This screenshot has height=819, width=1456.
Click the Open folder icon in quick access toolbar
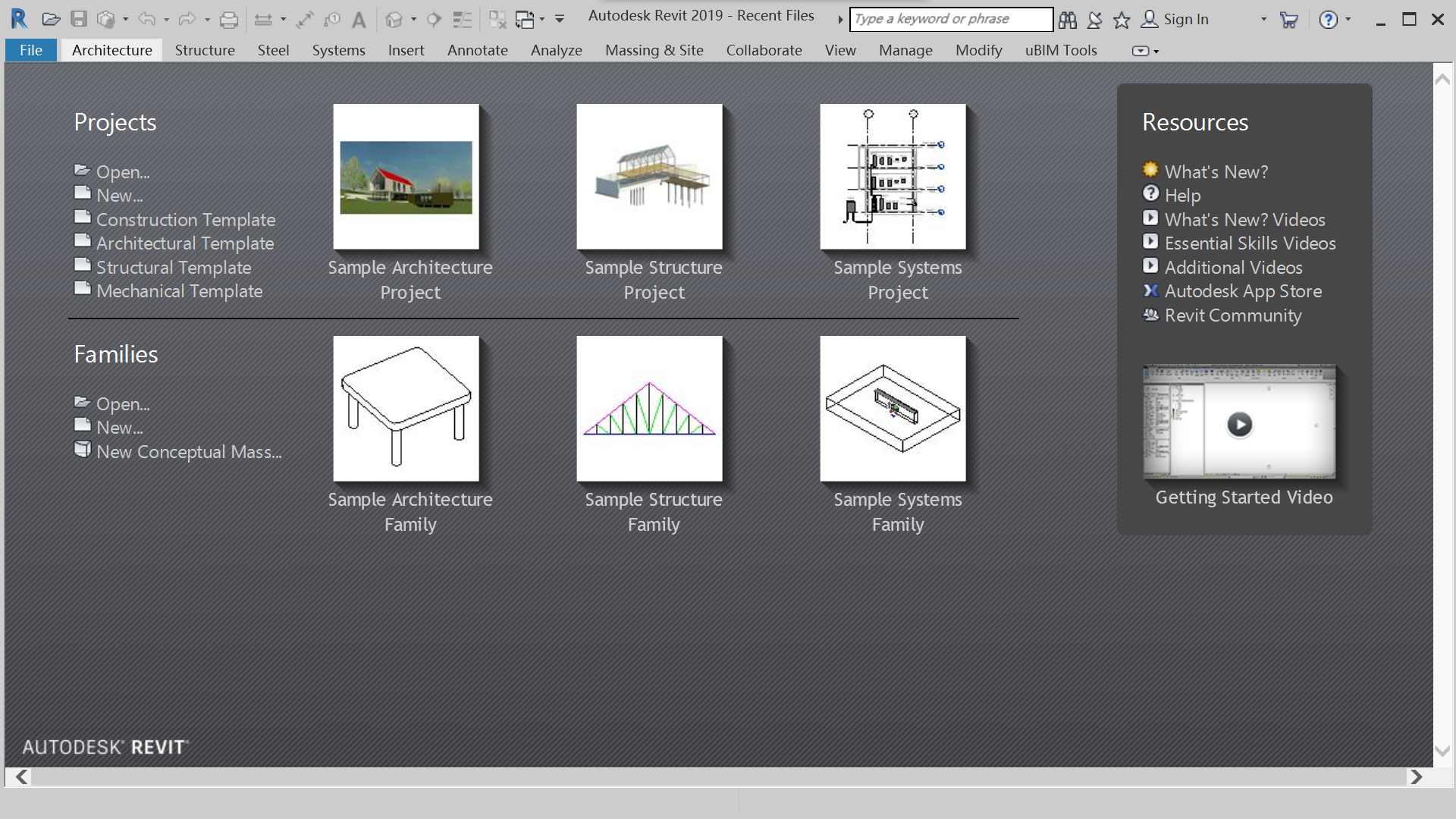pyautogui.click(x=51, y=20)
